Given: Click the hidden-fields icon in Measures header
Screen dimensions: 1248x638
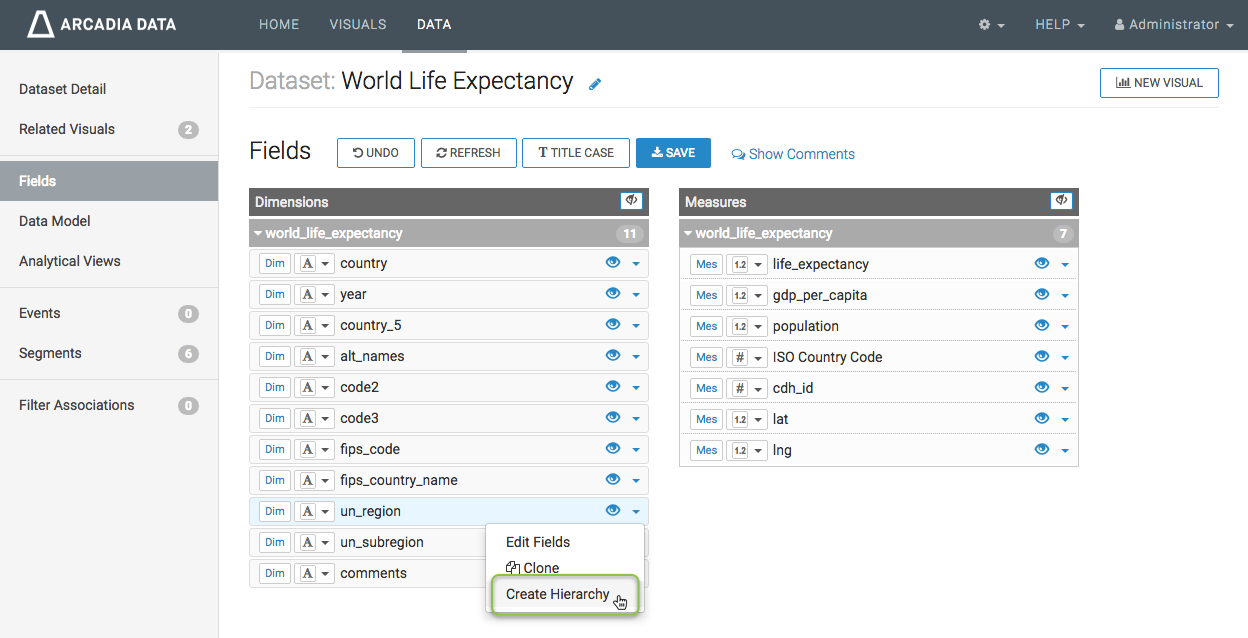Looking at the screenshot, I should coord(1061,201).
